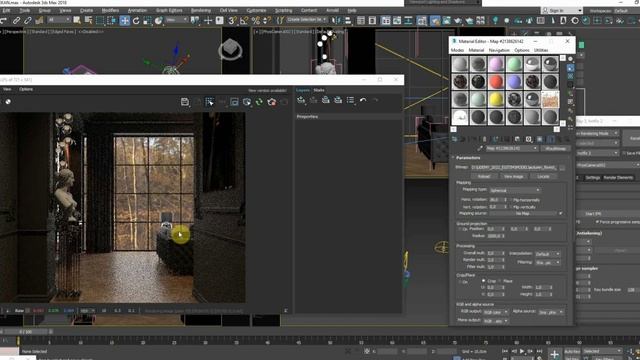Click the color corrections icon at frame buffer left
Screen dimensions: 640x360
pos(8,102)
